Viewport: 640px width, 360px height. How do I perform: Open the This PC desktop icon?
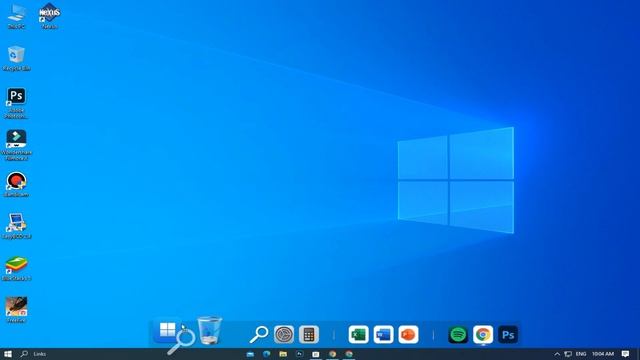16,16
